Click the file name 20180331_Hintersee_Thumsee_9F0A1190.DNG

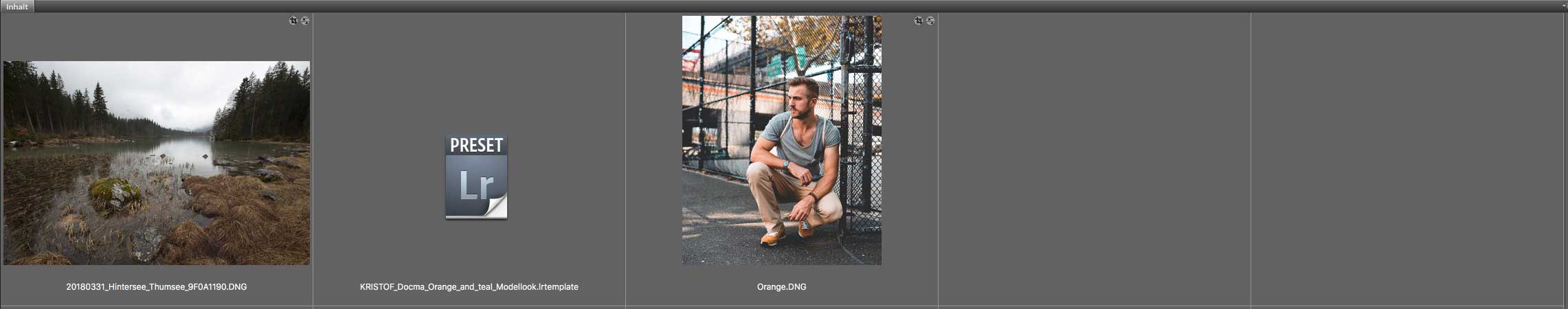(x=157, y=287)
